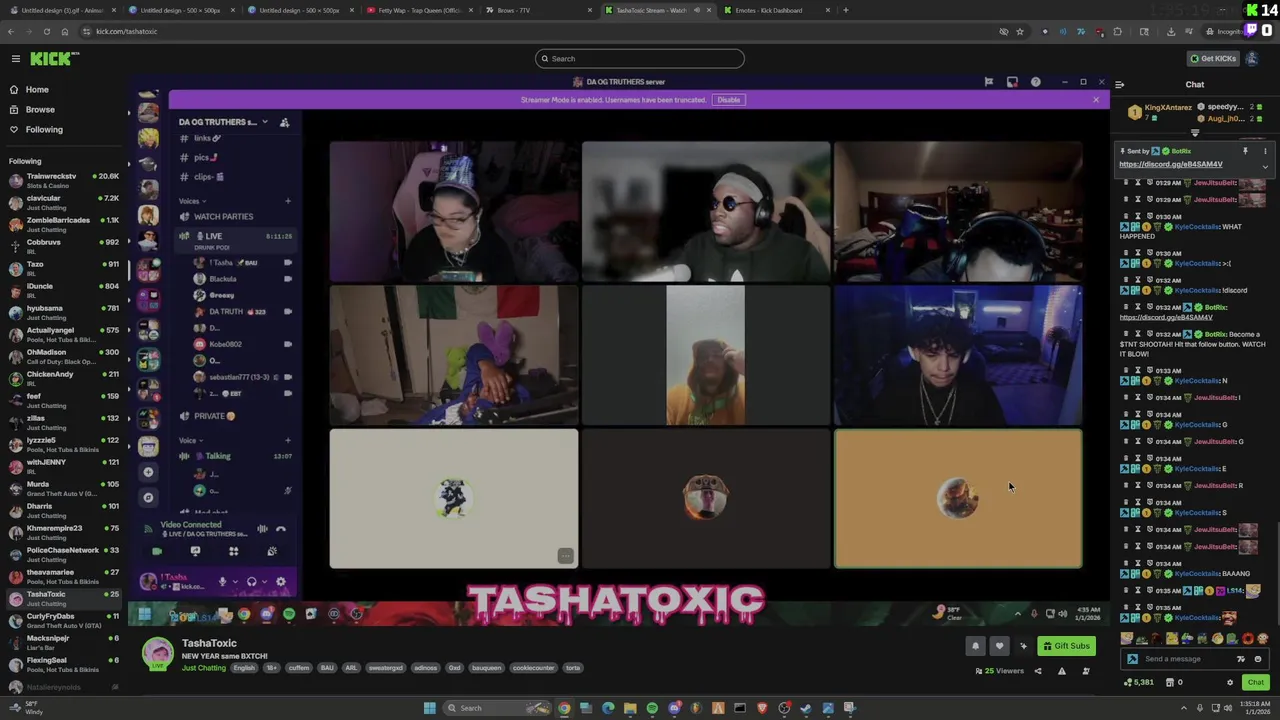The height and width of the screenshot is (720, 1280).
Task: Open the Kick sidebar hamburger menu
Action: (x=15, y=58)
